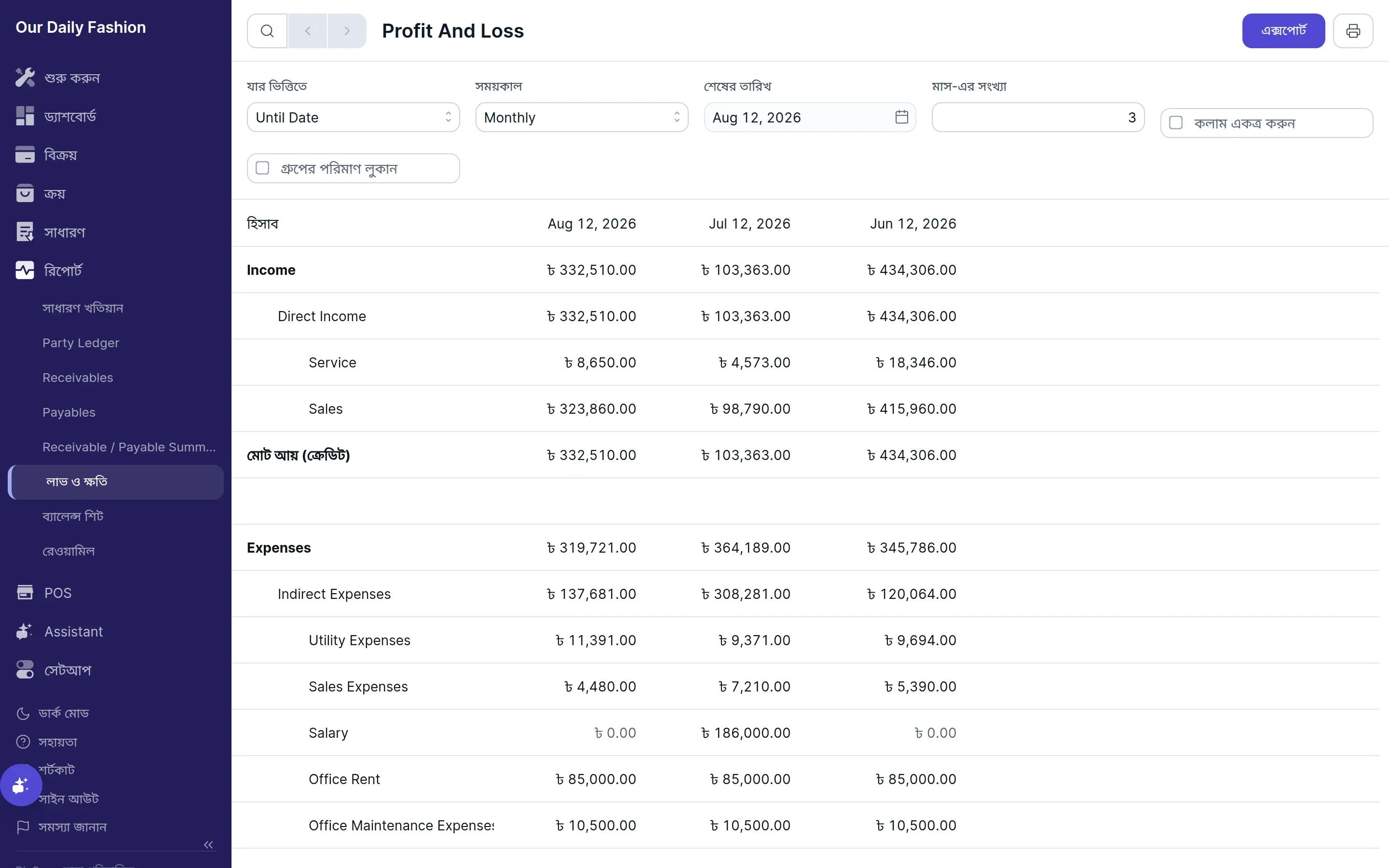Screen dimensions: 1389x868
Task: Open সাধারণ খতিয়ান report
Action: [x=82, y=308]
